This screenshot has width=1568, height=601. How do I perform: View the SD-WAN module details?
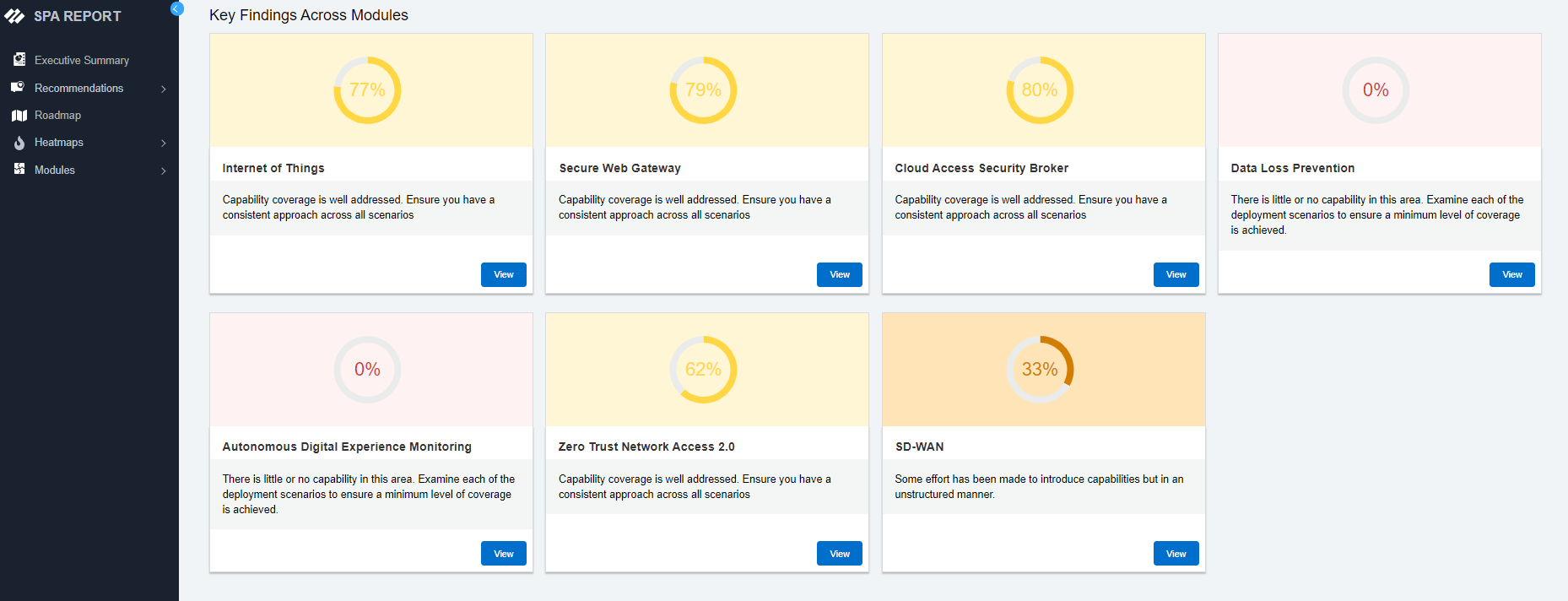[1176, 554]
